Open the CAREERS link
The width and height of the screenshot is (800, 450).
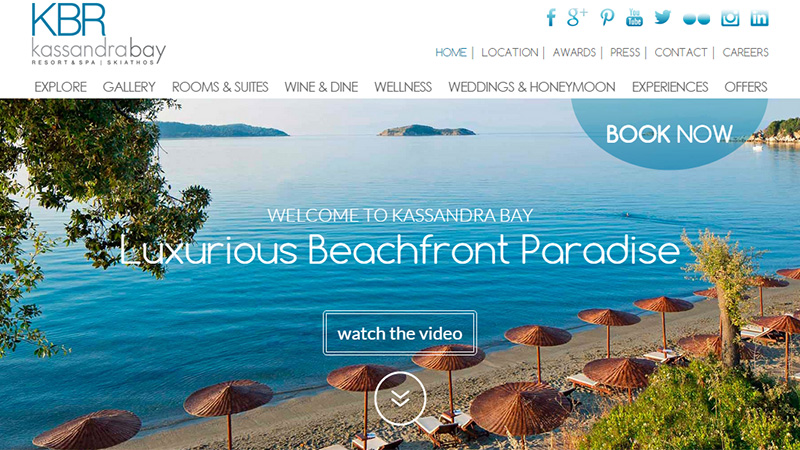745,53
